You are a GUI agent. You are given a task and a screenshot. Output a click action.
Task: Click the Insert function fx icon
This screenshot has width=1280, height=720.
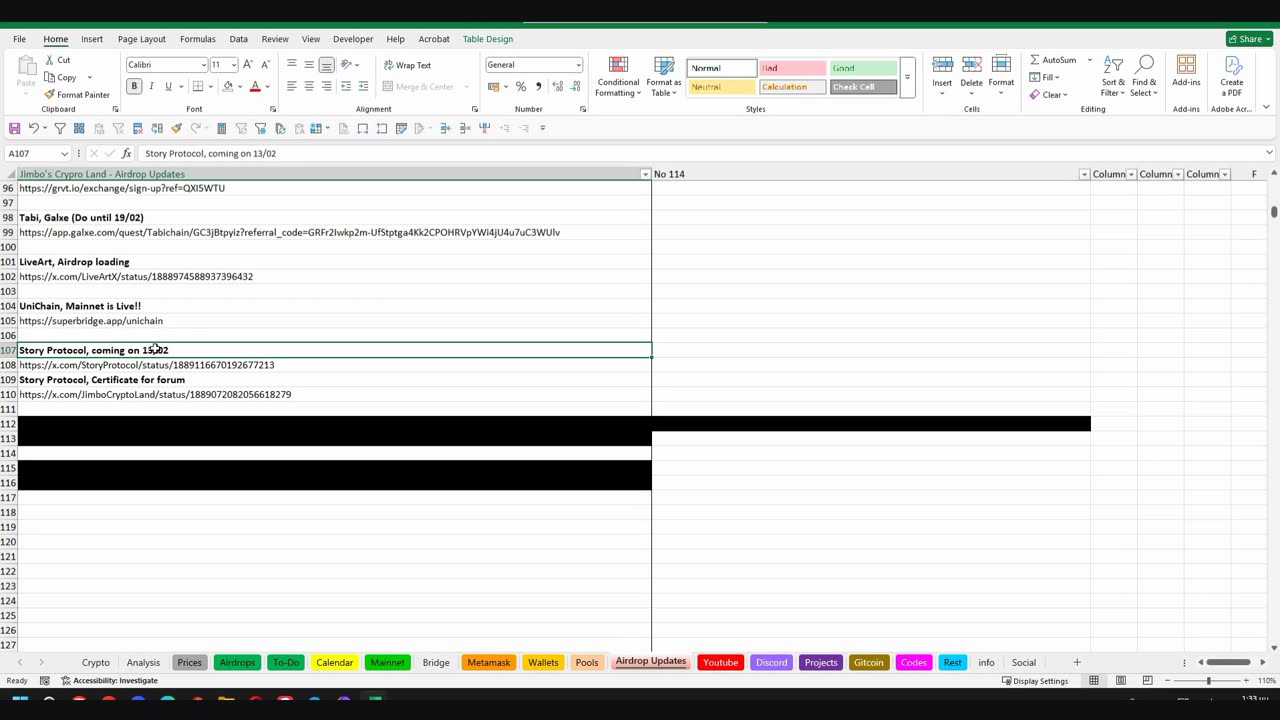(126, 153)
